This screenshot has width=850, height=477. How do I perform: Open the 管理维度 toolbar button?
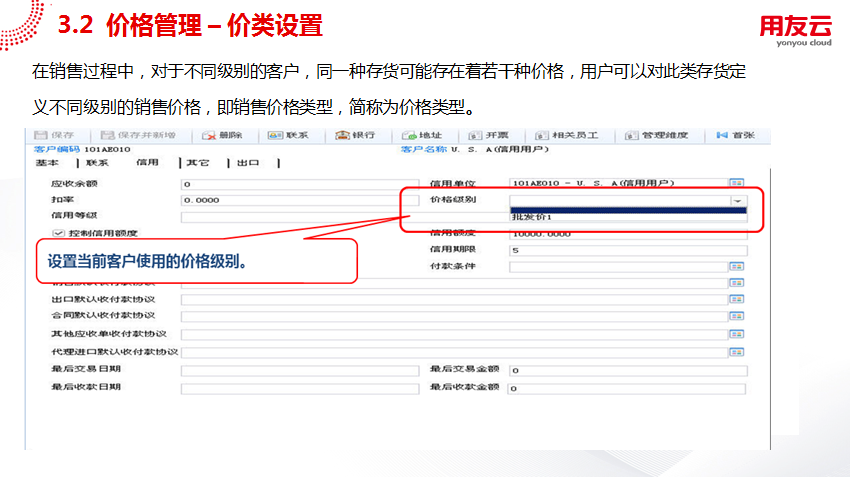tap(656, 135)
